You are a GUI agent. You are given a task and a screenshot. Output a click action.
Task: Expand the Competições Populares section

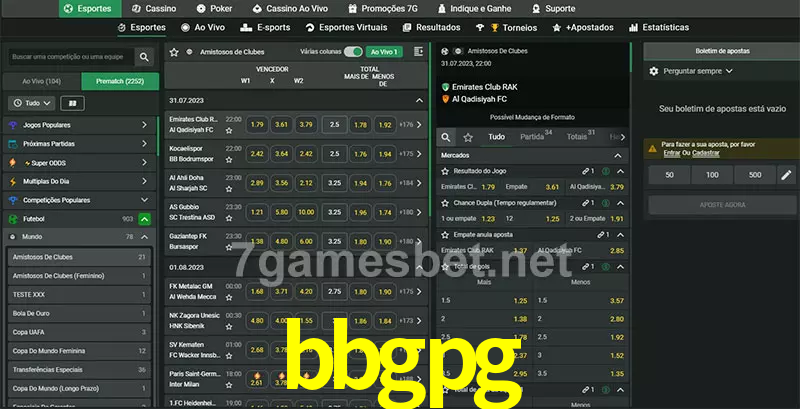tap(144, 200)
